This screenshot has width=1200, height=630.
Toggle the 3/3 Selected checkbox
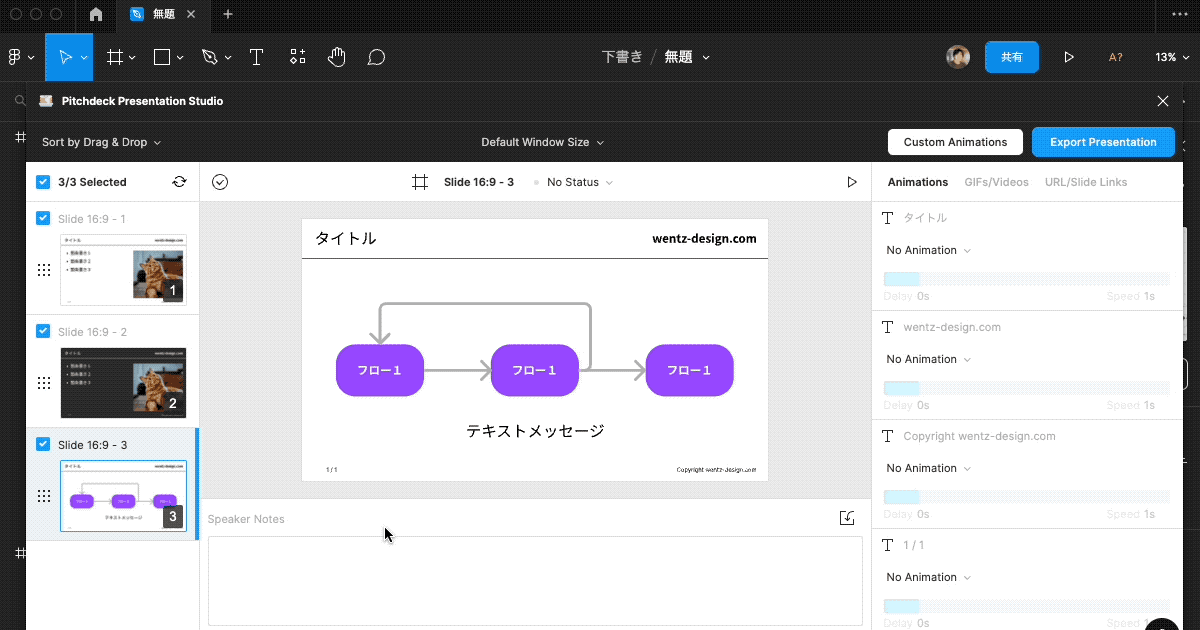43,182
